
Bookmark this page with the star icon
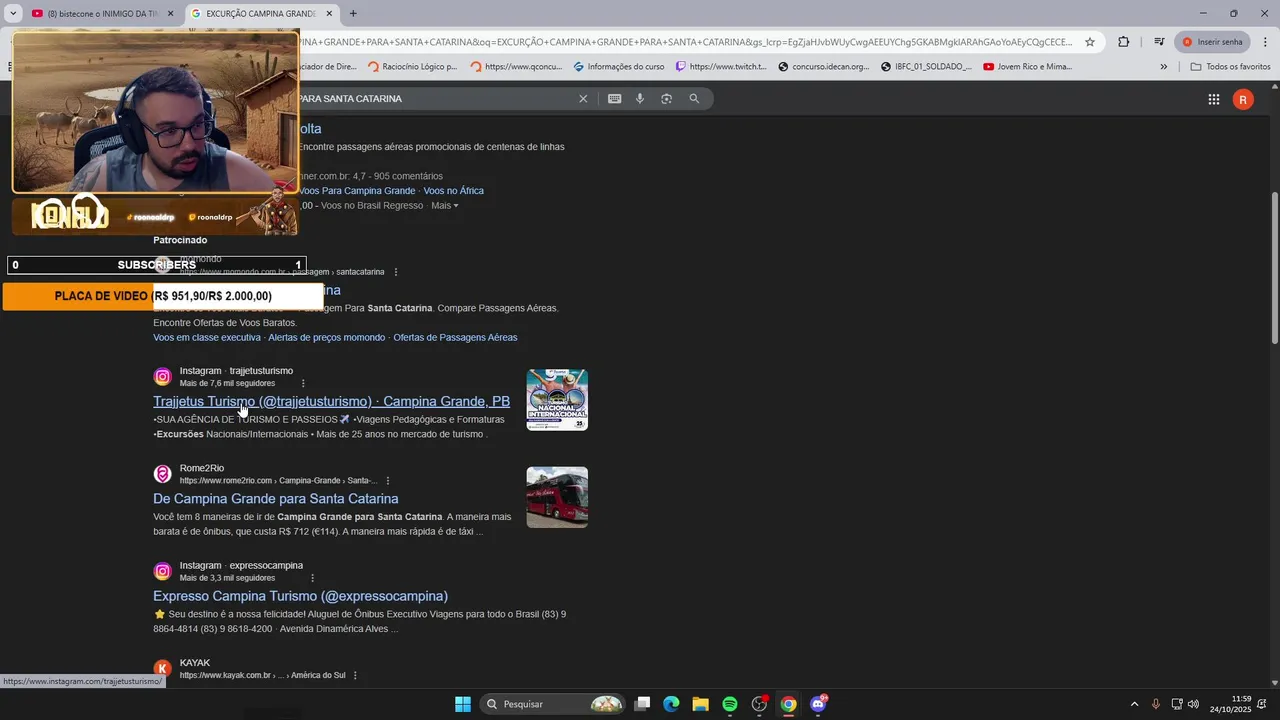coord(1090,42)
